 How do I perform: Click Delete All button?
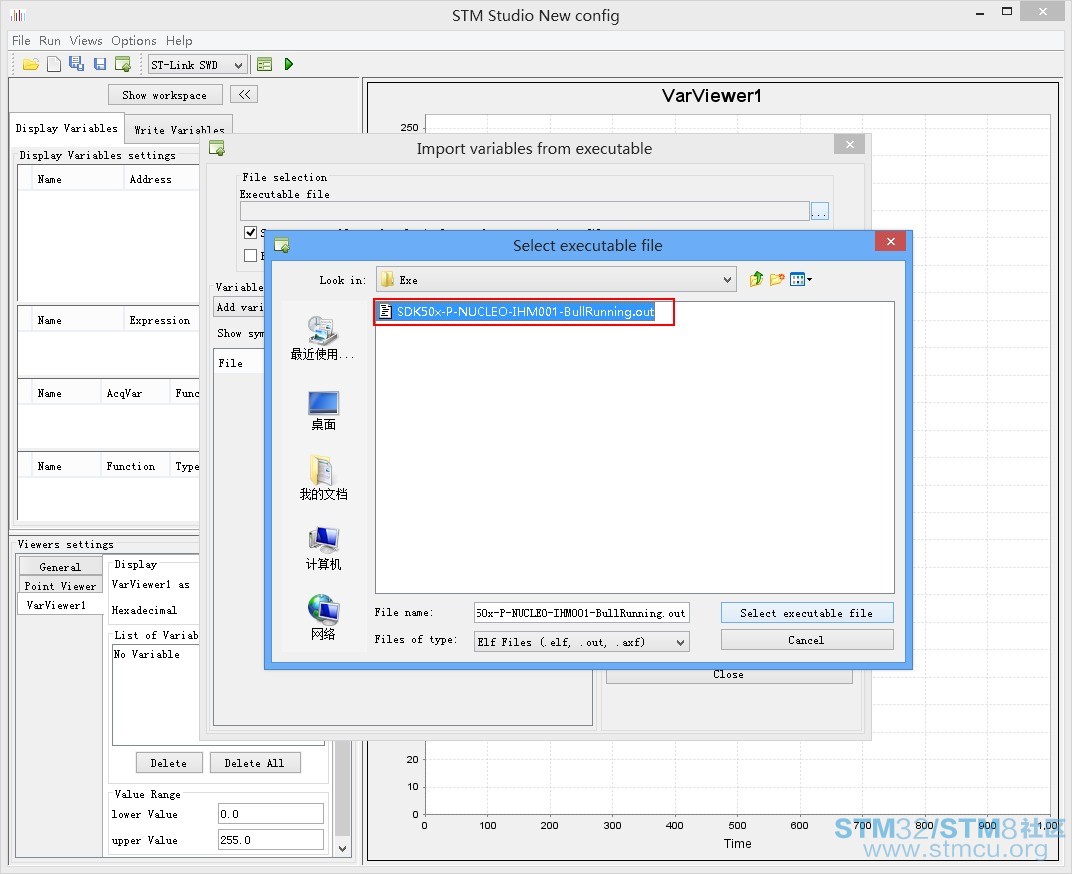coord(254,763)
